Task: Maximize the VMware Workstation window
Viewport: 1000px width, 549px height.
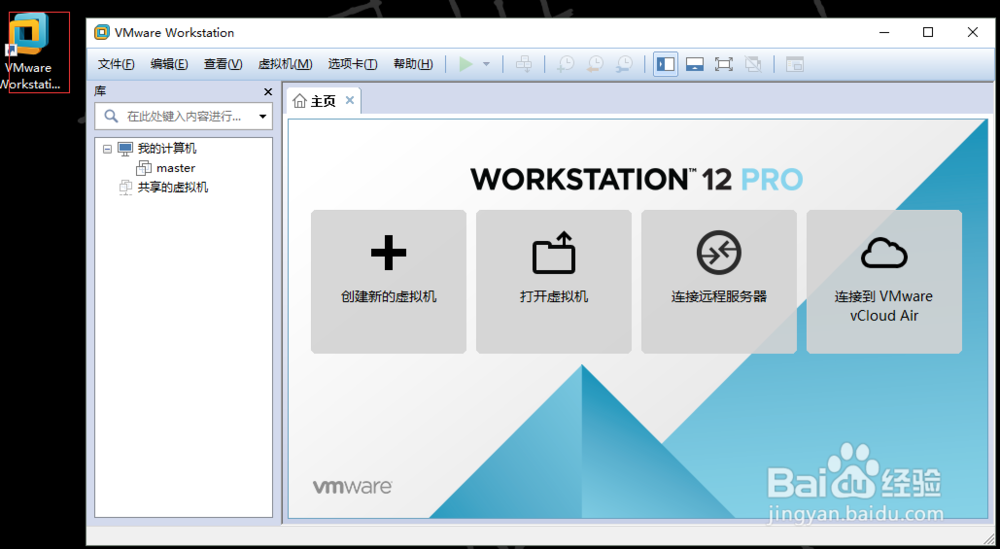Action: coord(928,33)
